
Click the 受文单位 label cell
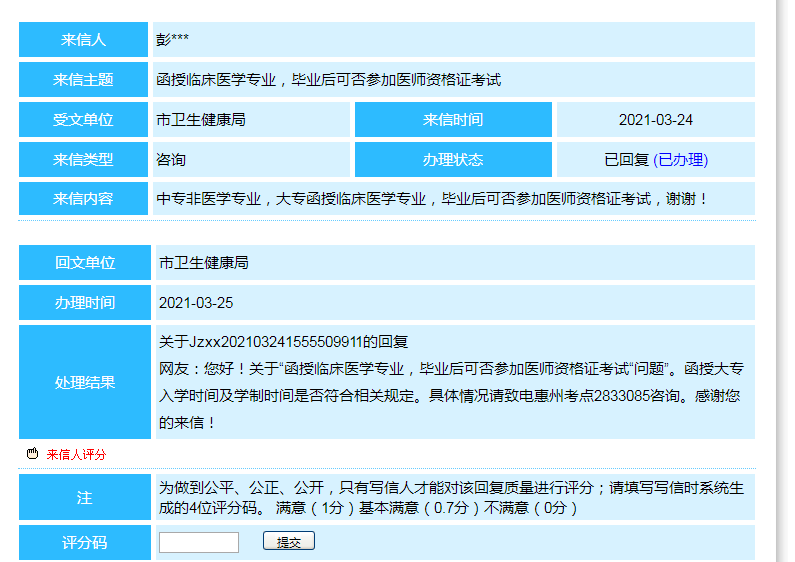click(x=84, y=120)
